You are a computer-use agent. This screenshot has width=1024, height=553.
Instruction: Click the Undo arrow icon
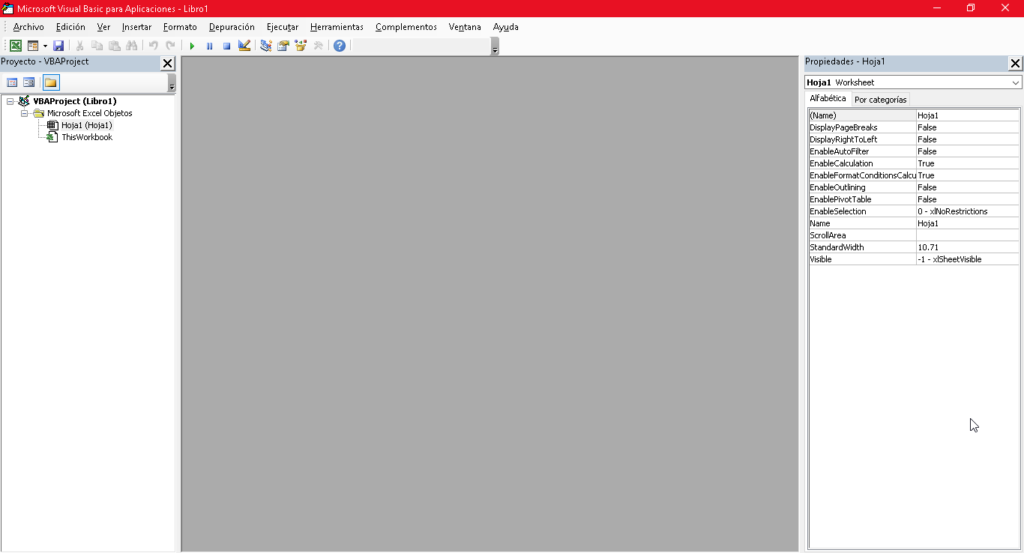coord(153,46)
